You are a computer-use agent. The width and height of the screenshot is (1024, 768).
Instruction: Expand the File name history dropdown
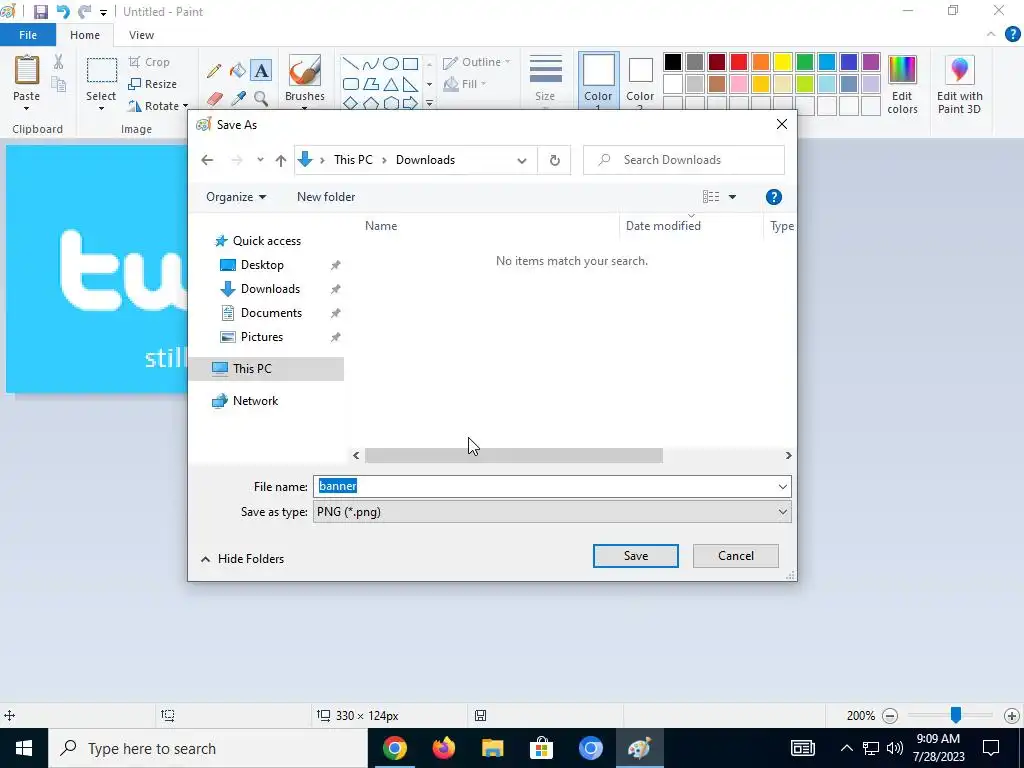[x=782, y=487]
